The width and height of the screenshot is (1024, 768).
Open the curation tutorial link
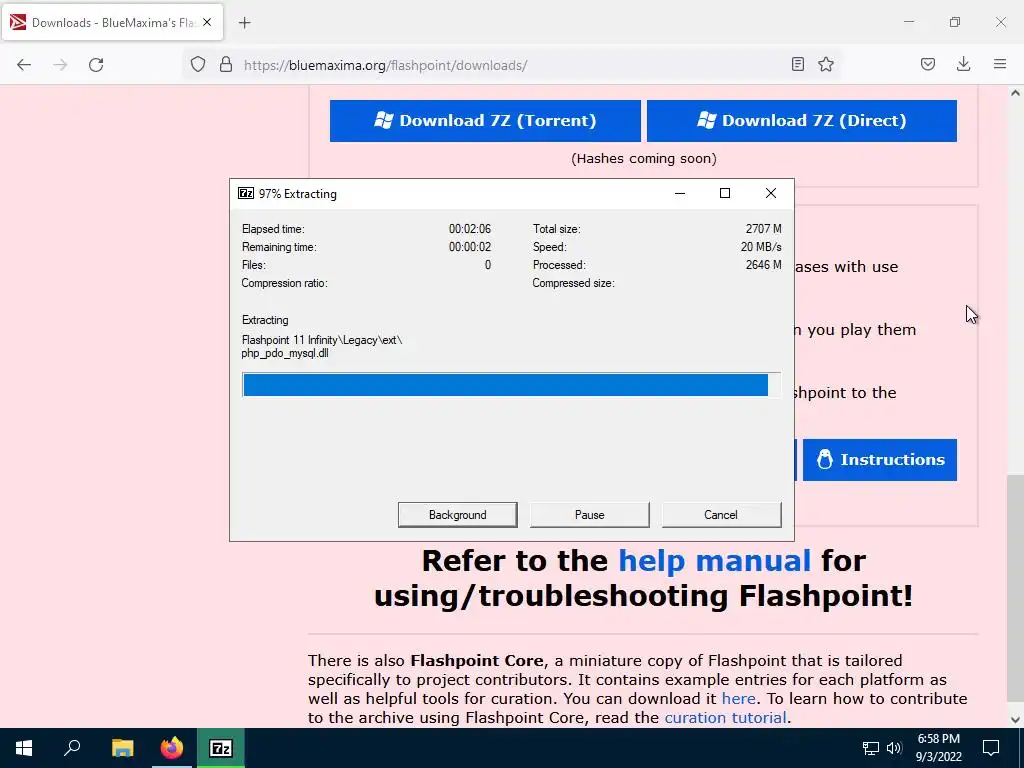tap(725, 717)
